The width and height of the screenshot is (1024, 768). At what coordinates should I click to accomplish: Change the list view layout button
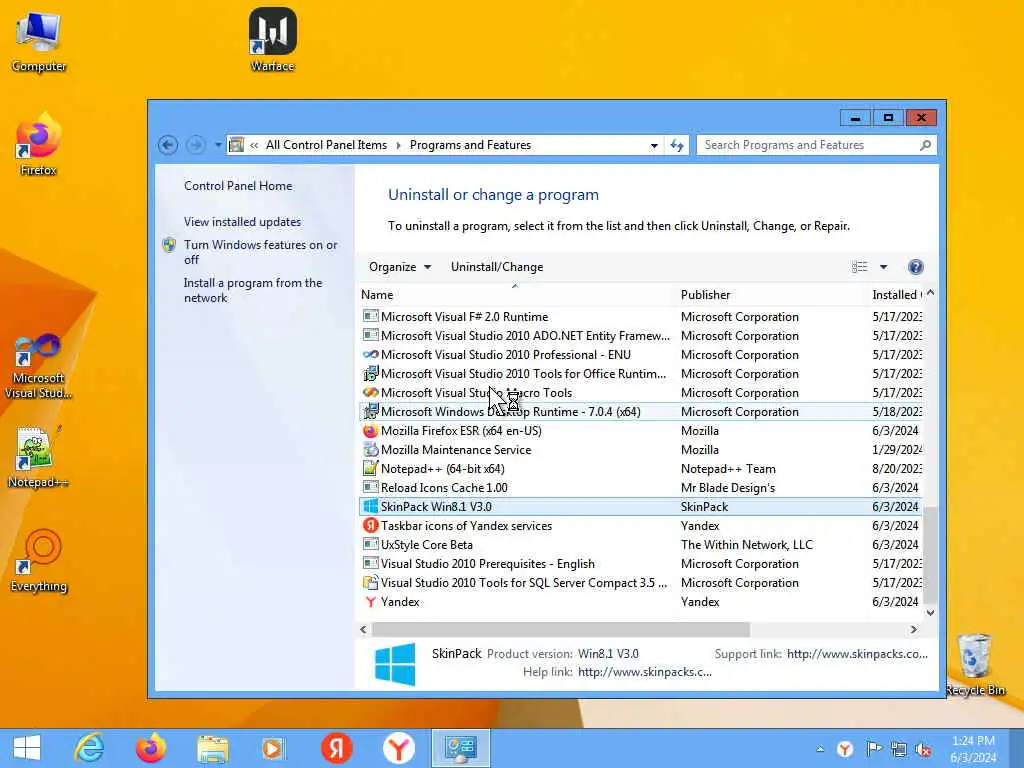(x=859, y=266)
